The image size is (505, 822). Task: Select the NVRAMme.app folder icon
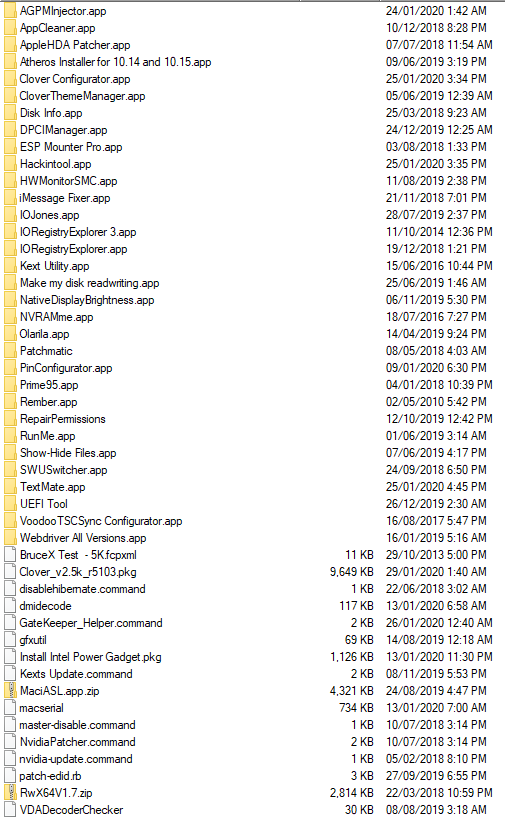click(10, 317)
